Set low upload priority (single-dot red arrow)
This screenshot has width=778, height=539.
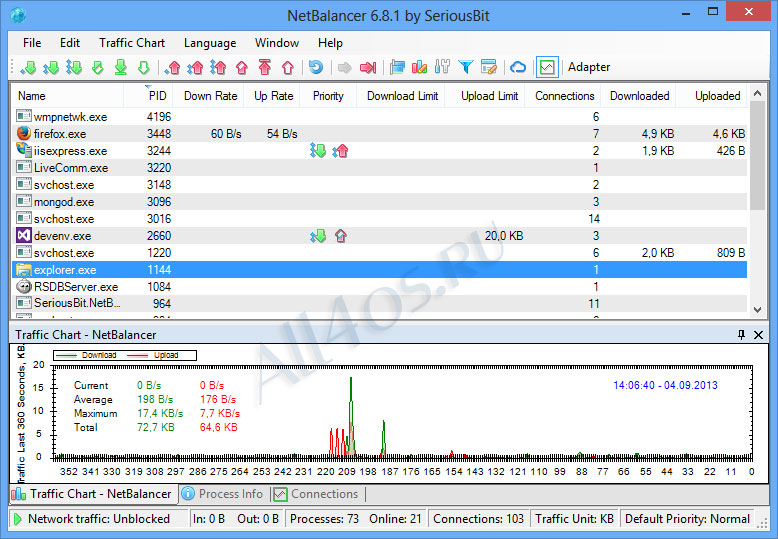click(172, 67)
